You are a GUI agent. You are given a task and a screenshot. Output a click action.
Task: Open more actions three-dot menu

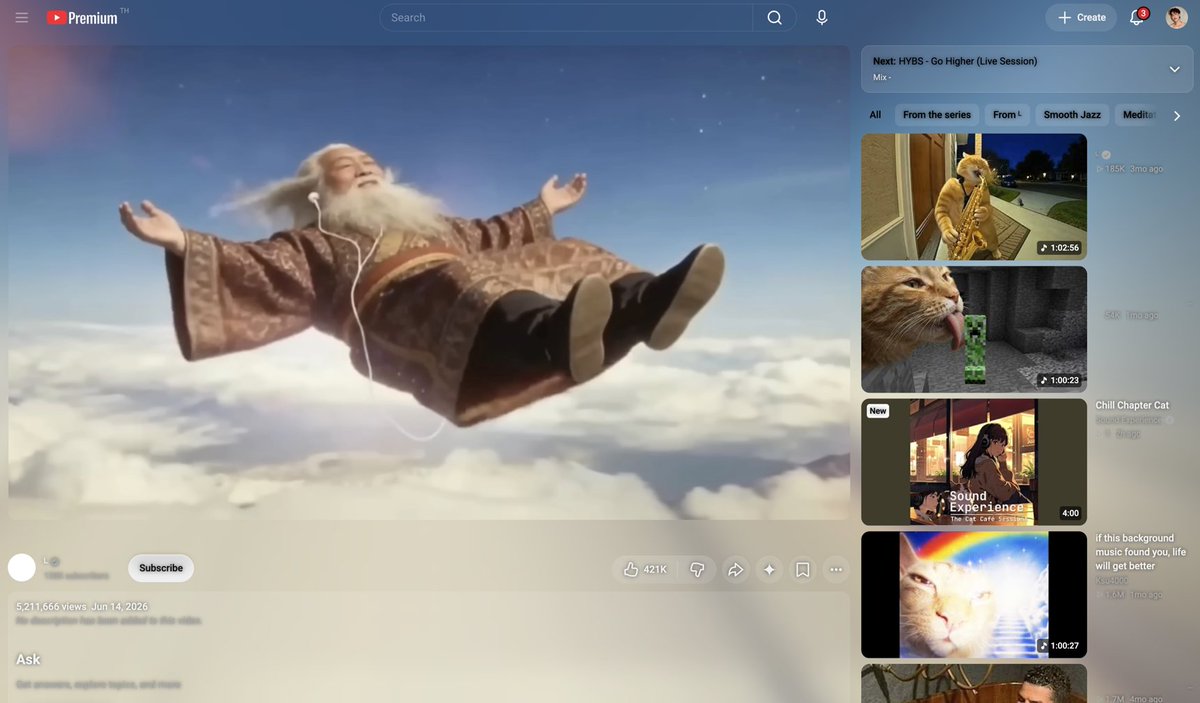pos(836,569)
